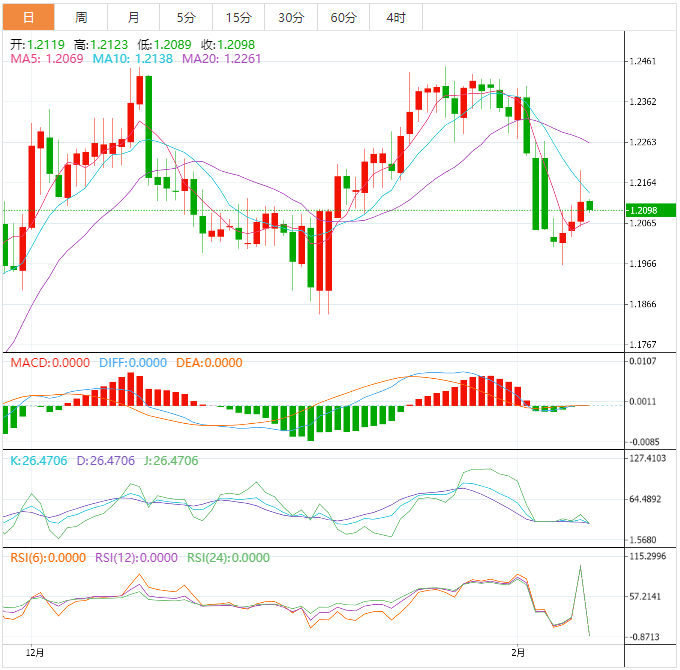Switch to the 4时 timeframe tab
680x670 pixels.
tap(395, 18)
